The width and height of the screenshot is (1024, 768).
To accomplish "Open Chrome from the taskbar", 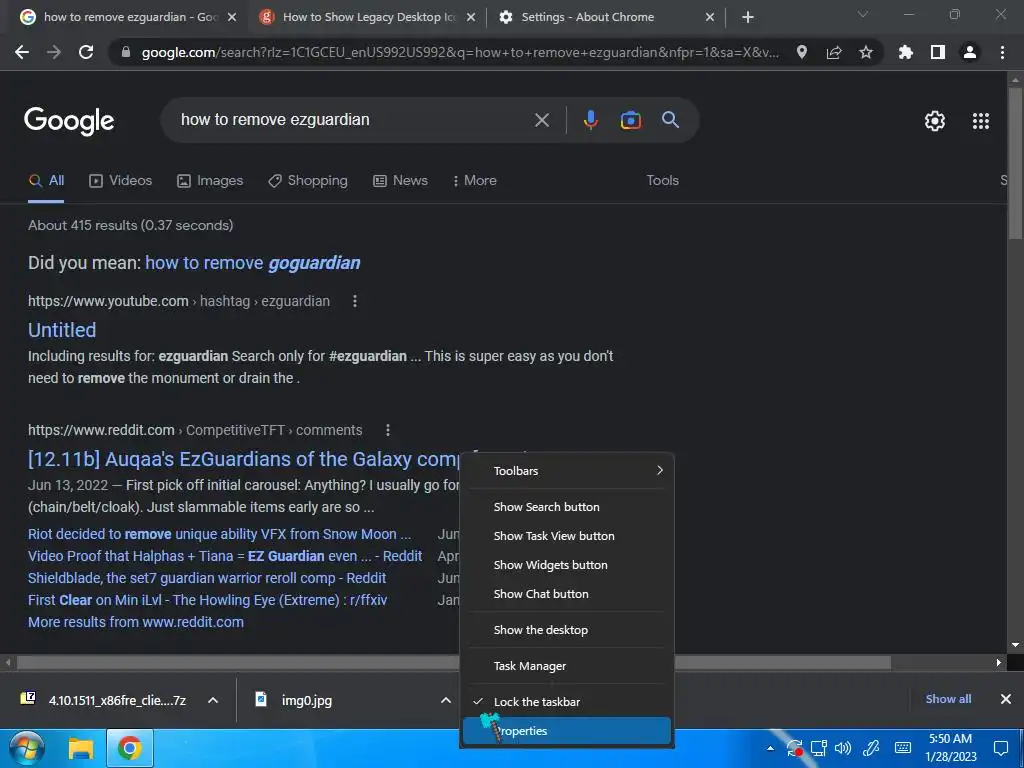I will tap(129, 748).
